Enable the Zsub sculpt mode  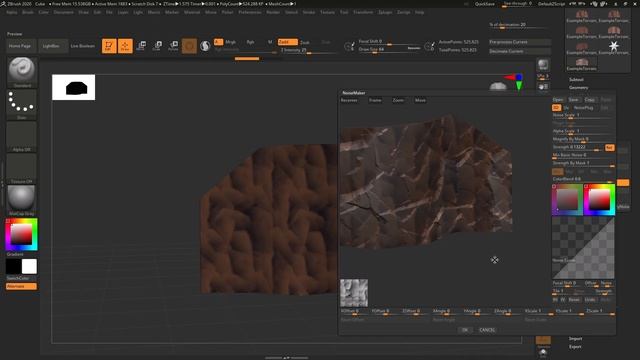(x=305, y=42)
